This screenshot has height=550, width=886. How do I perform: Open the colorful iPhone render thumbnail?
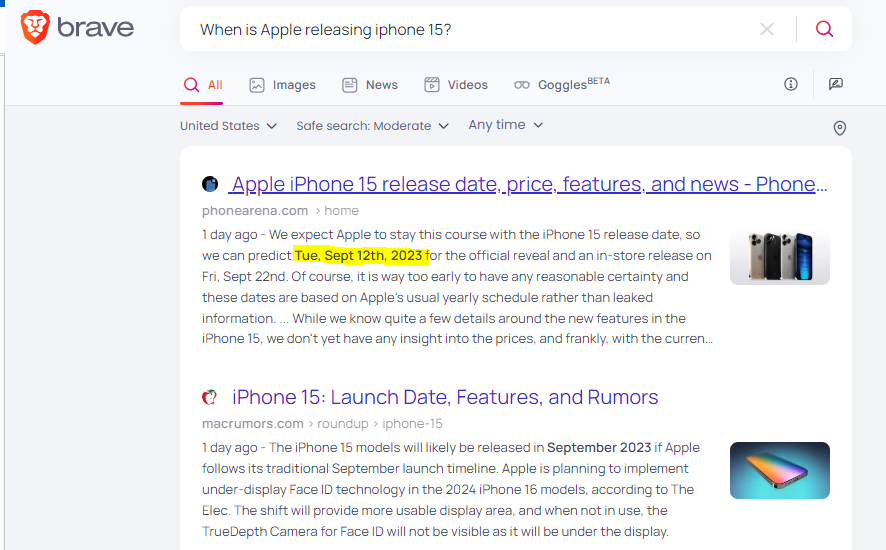[780, 470]
